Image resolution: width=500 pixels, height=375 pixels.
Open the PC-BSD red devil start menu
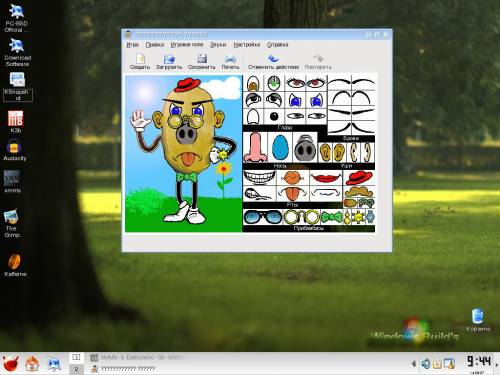click(x=10, y=364)
